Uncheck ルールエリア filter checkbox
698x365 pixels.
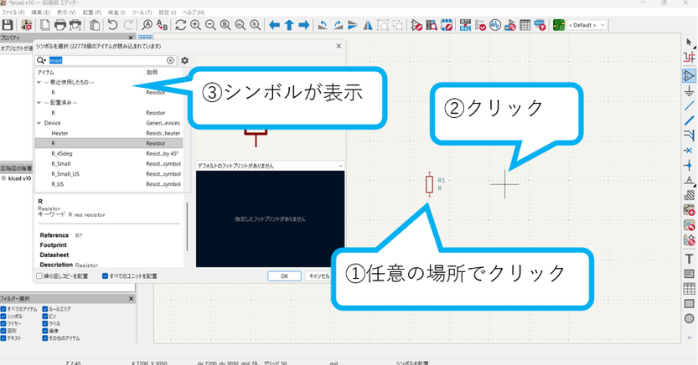[x=45, y=309]
